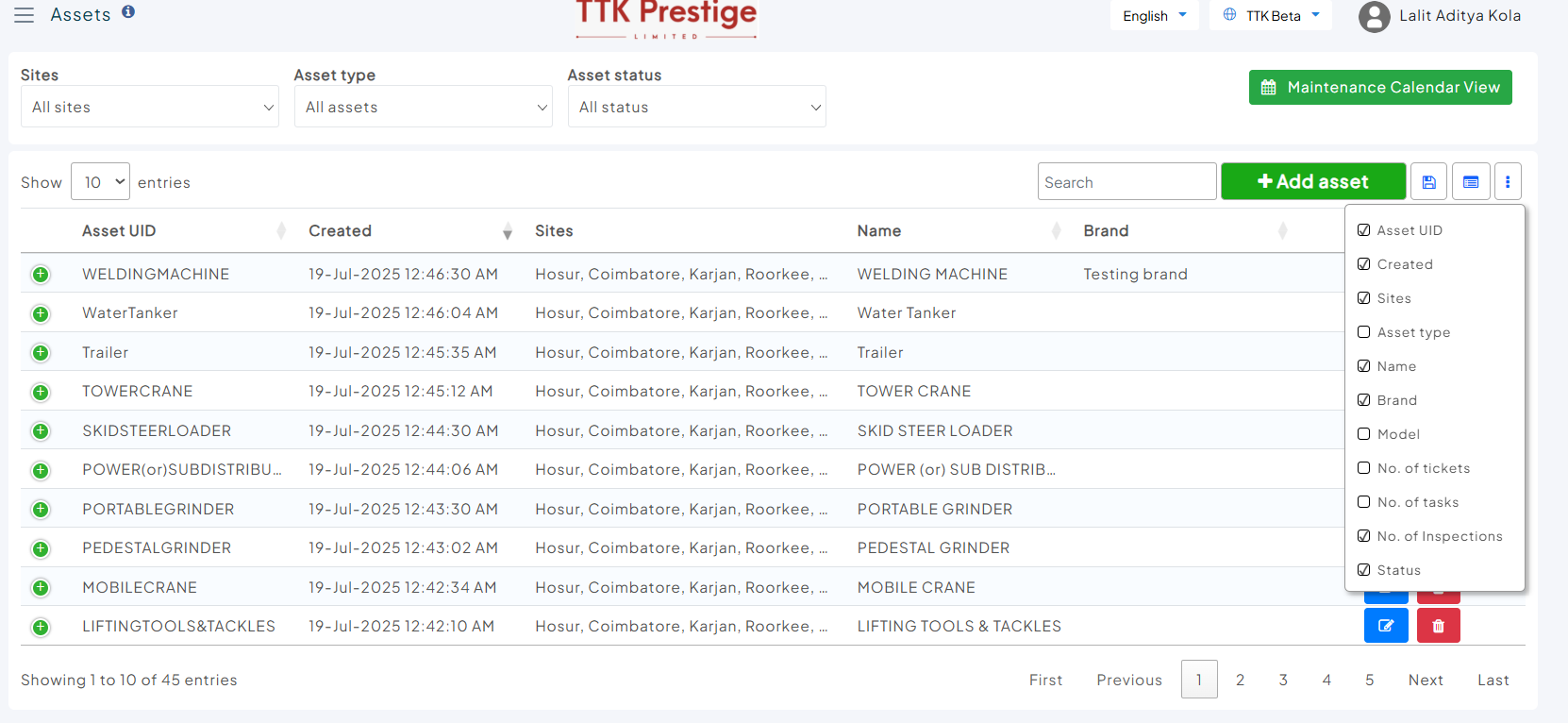Click the table view icon button
This screenshot has height=723, width=1568.
pos(1470,182)
